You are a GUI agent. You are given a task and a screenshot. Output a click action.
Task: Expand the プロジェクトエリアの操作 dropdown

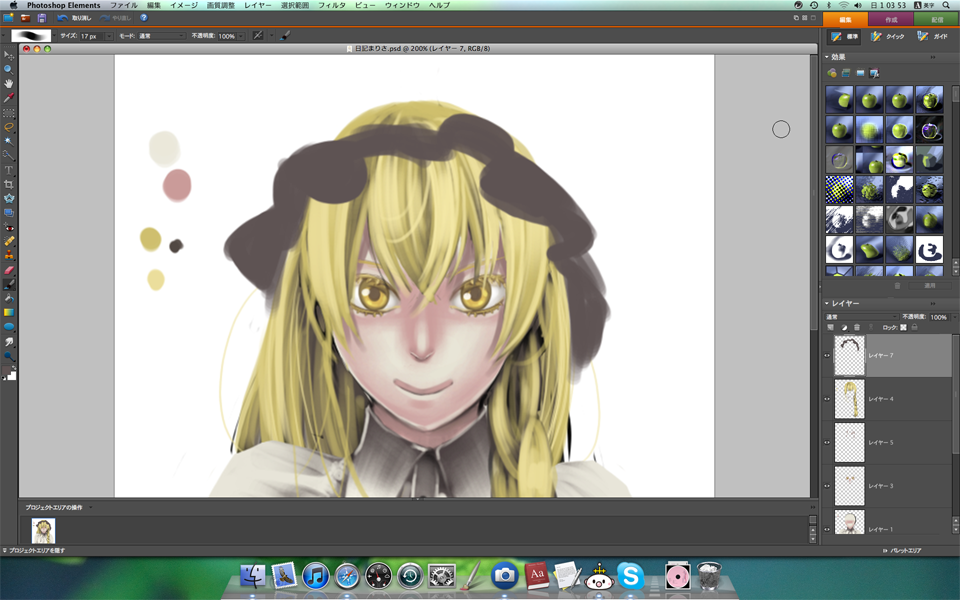[x=91, y=508]
